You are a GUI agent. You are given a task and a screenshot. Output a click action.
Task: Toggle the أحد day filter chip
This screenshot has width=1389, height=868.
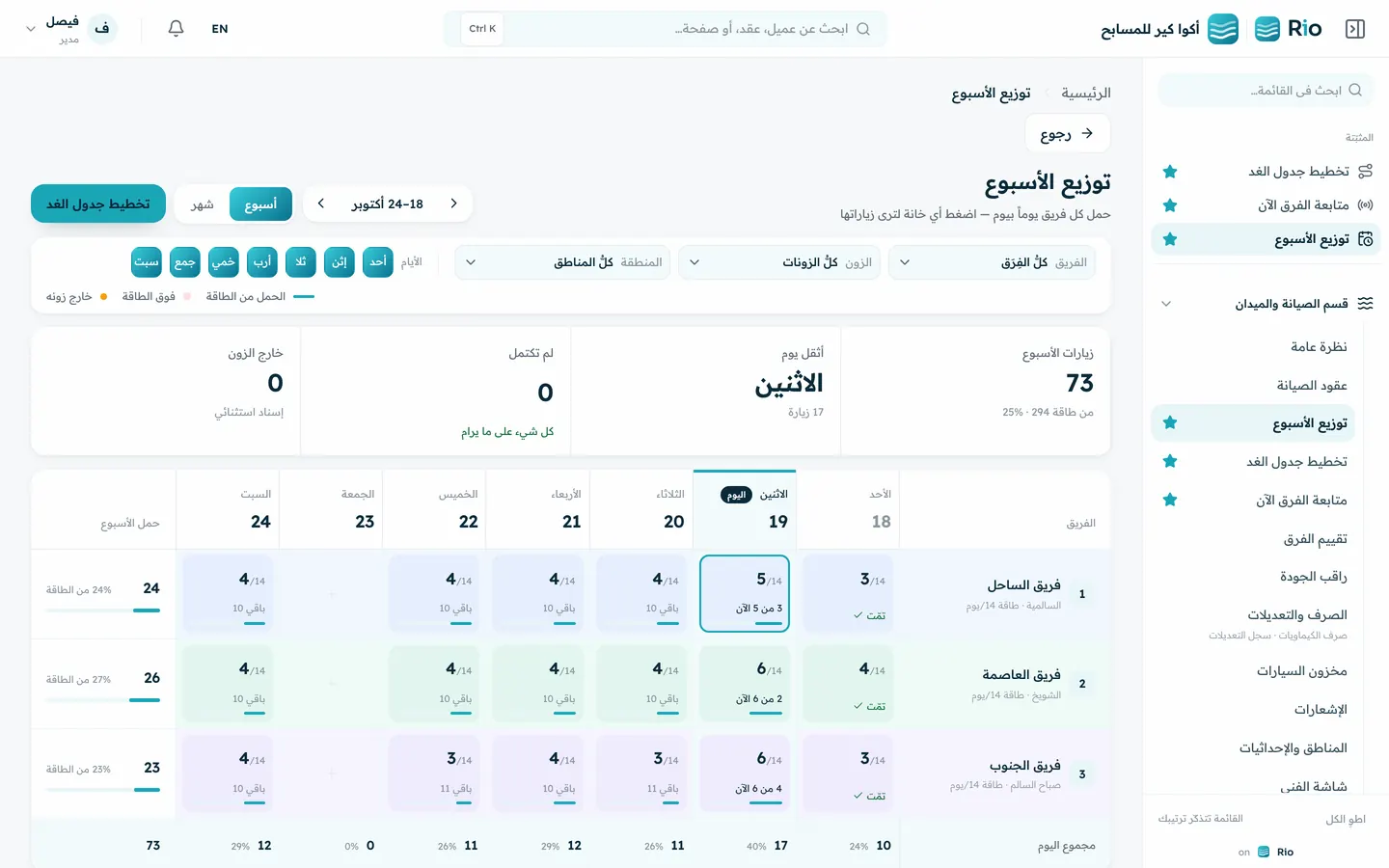pos(378,262)
